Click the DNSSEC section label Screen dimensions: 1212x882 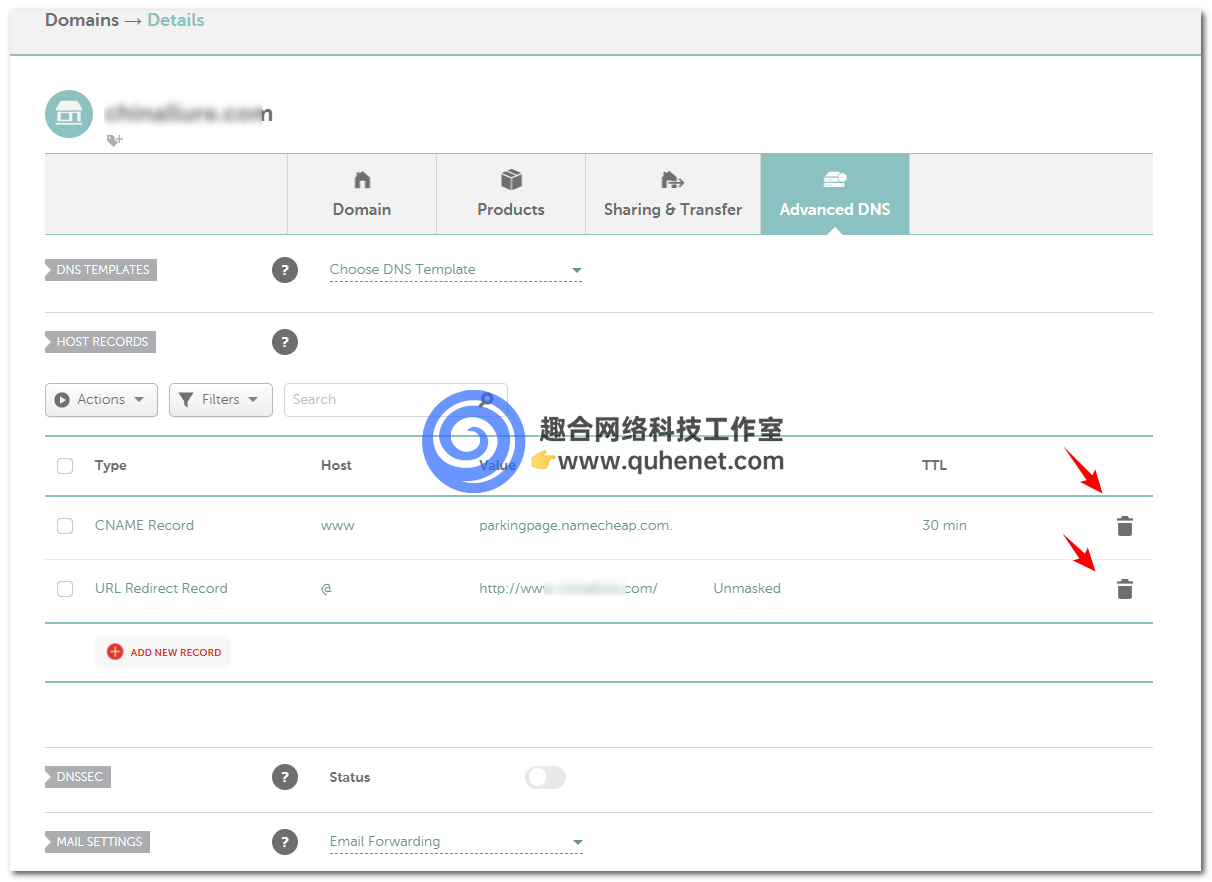tap(78, 777)
